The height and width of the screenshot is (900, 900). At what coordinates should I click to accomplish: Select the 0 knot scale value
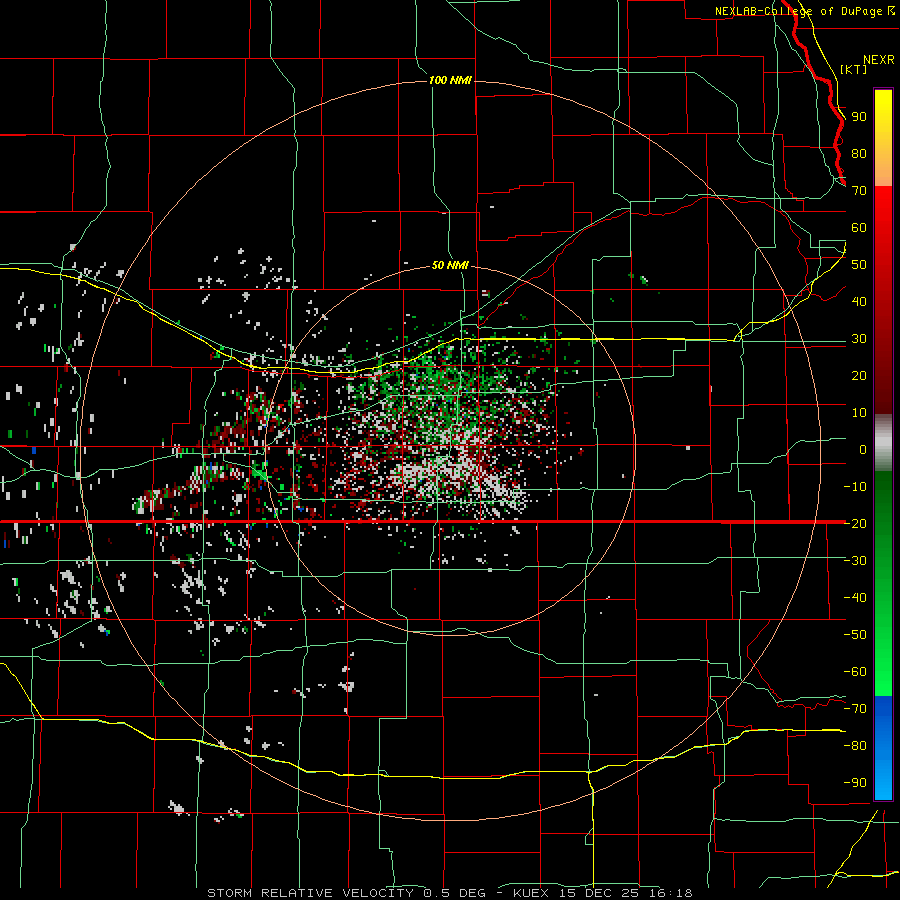tap(863, 449)
